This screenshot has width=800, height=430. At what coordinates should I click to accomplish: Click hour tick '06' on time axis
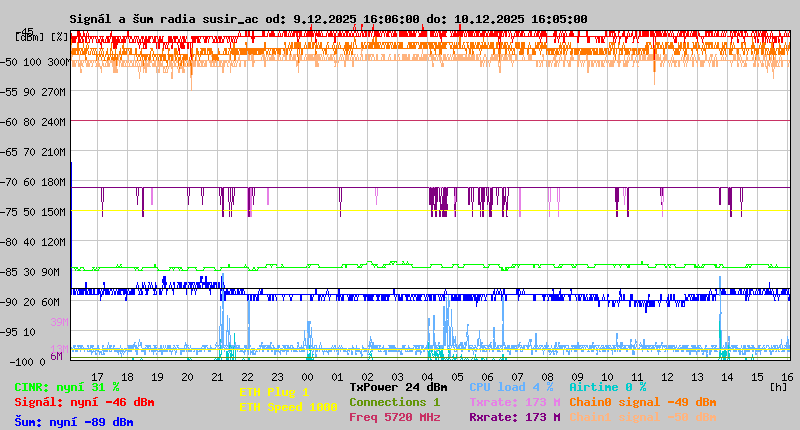coord(487,377)
